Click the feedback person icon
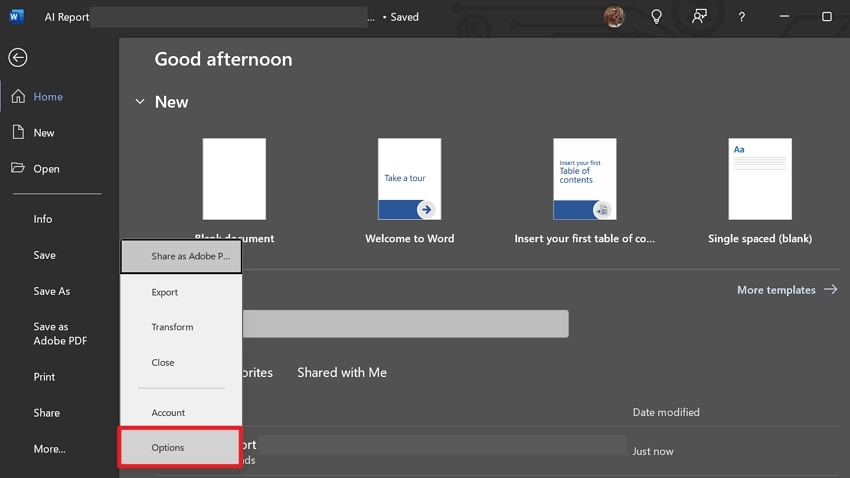The image size is (850, 478). 699,16
